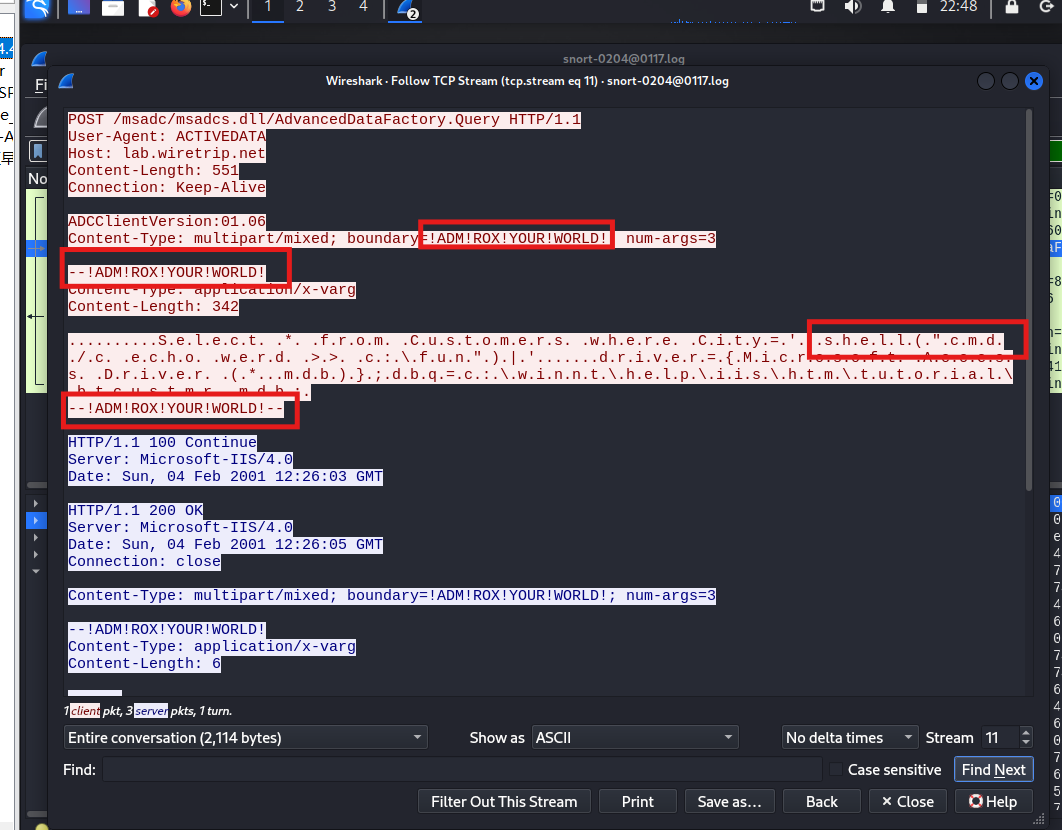Image resolution: width=1062 pixels, height=830 pixels.
Task: Click Filter Out This Stream button
Action: pos(504,802)
